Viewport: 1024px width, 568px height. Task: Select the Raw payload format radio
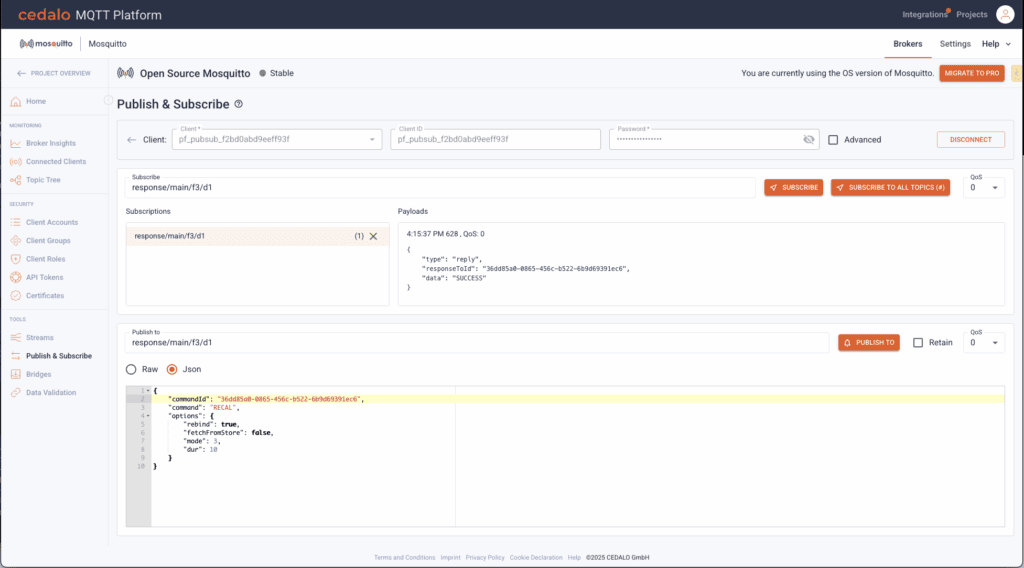coord(132,369)
